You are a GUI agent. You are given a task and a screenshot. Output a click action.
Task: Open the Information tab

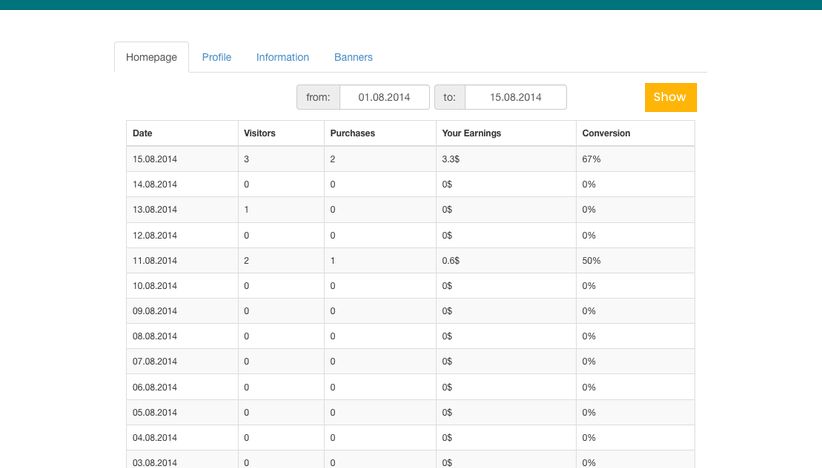tap(282, 57)
